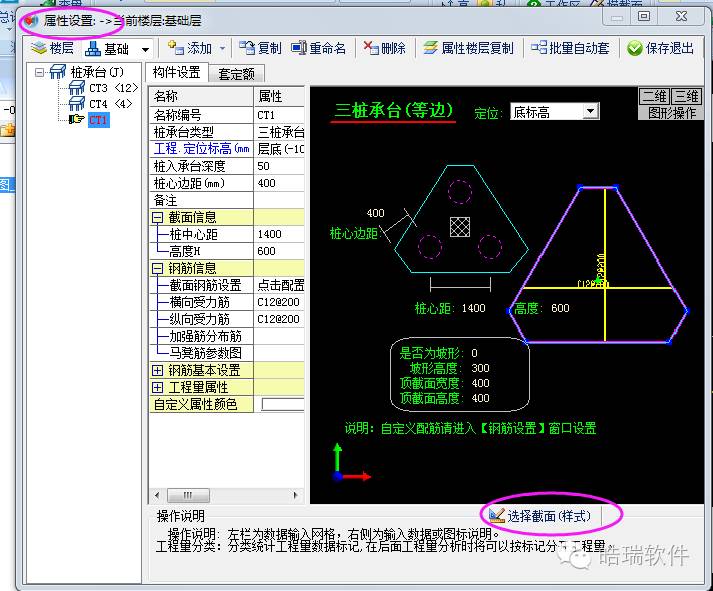The image size is (713, 591).
Task: Click 选择截面(样式) button
Action: [x=541, y=516]
